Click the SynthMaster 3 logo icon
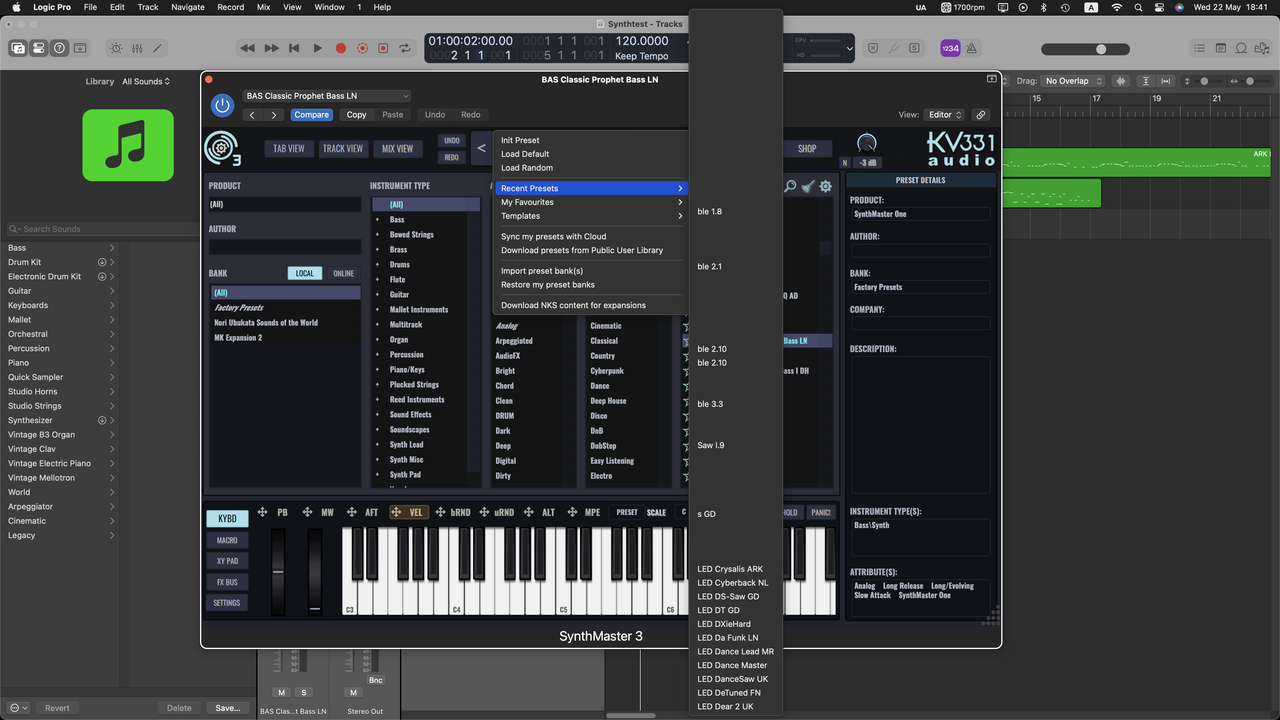 (222, 148)
